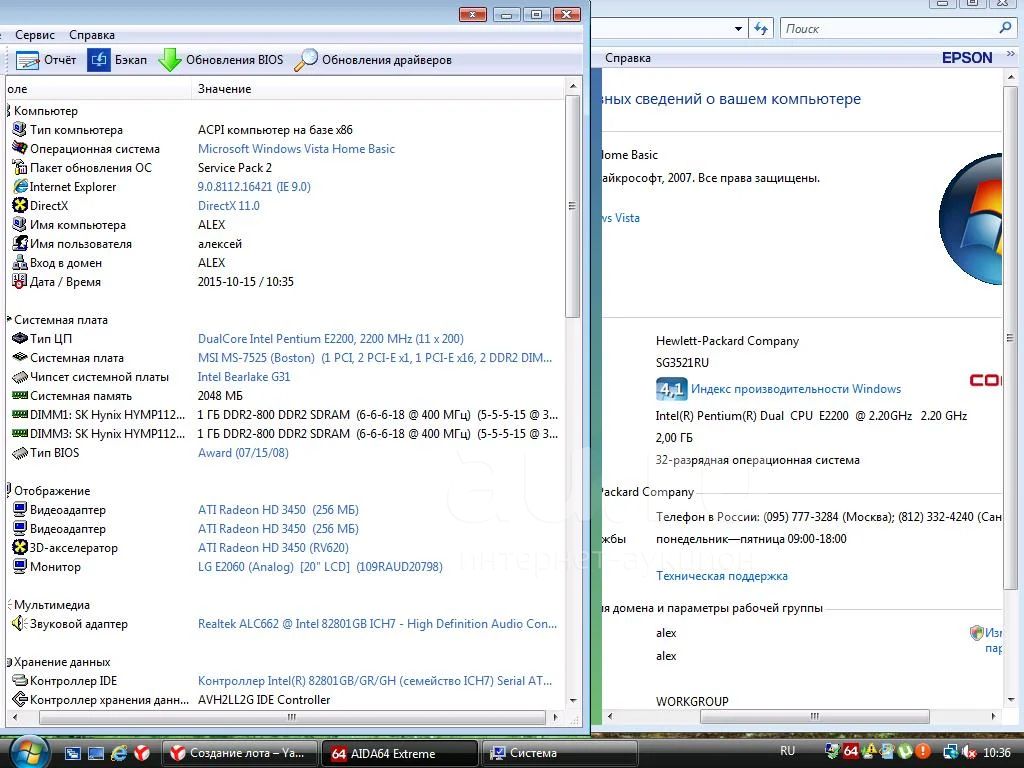
Task: Click the 3D-акселератор row icon
Action: tap(20, 547)
